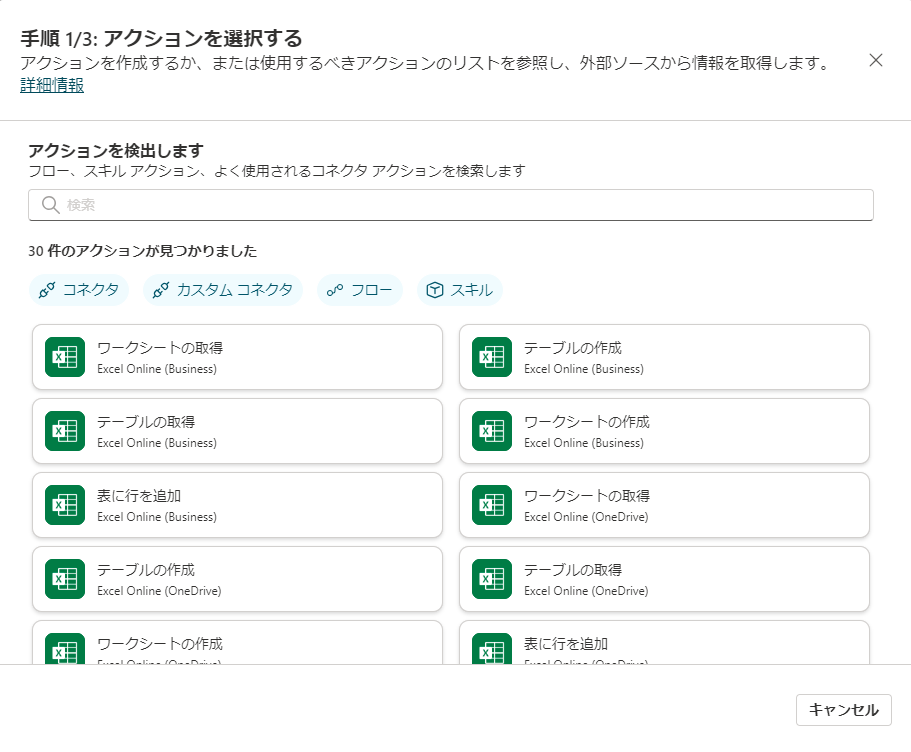Open the 詳細情報 link
This screenshot has width=911, height=752.
52,85
